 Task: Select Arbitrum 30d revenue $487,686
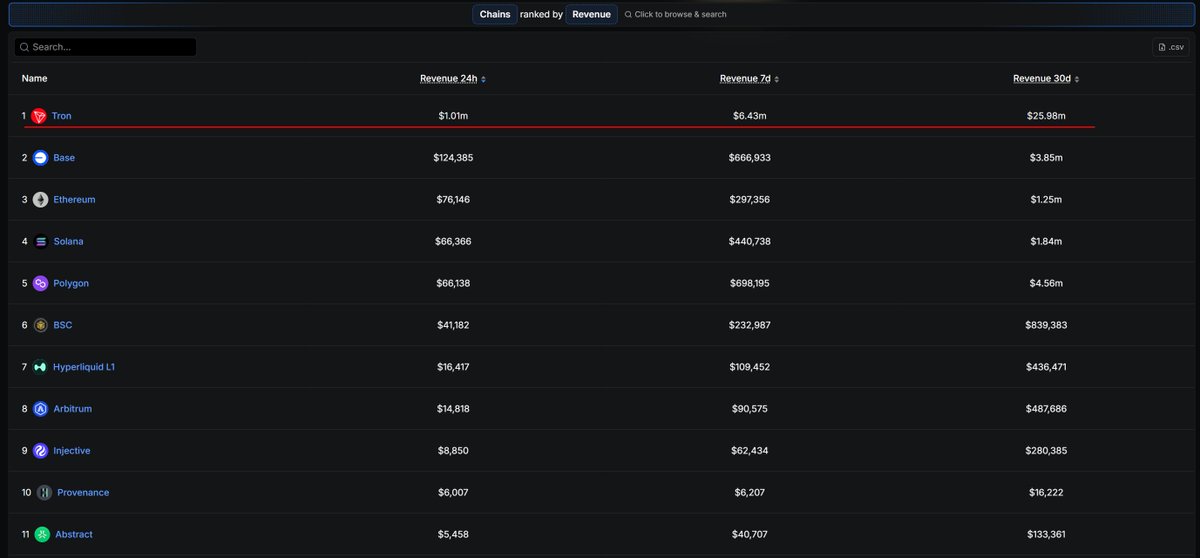pyautogui.click(x=1046, y=409)
